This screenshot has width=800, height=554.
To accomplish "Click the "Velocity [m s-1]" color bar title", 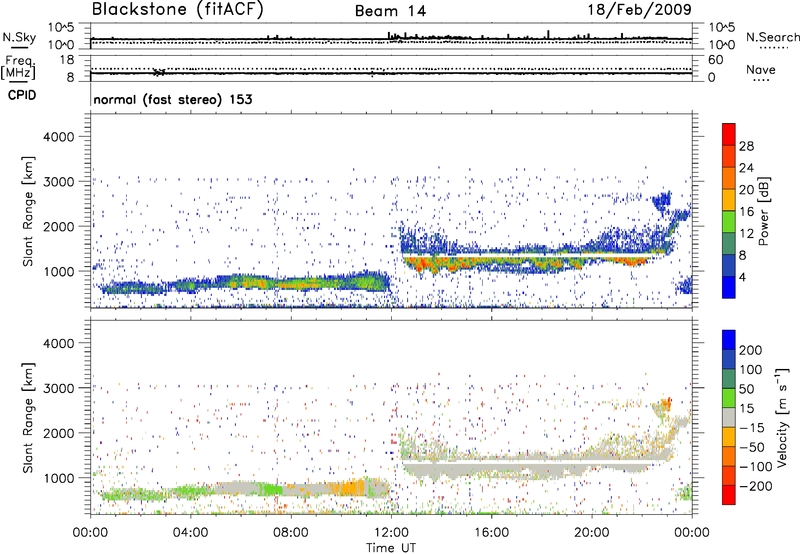I will click(783, 417).
